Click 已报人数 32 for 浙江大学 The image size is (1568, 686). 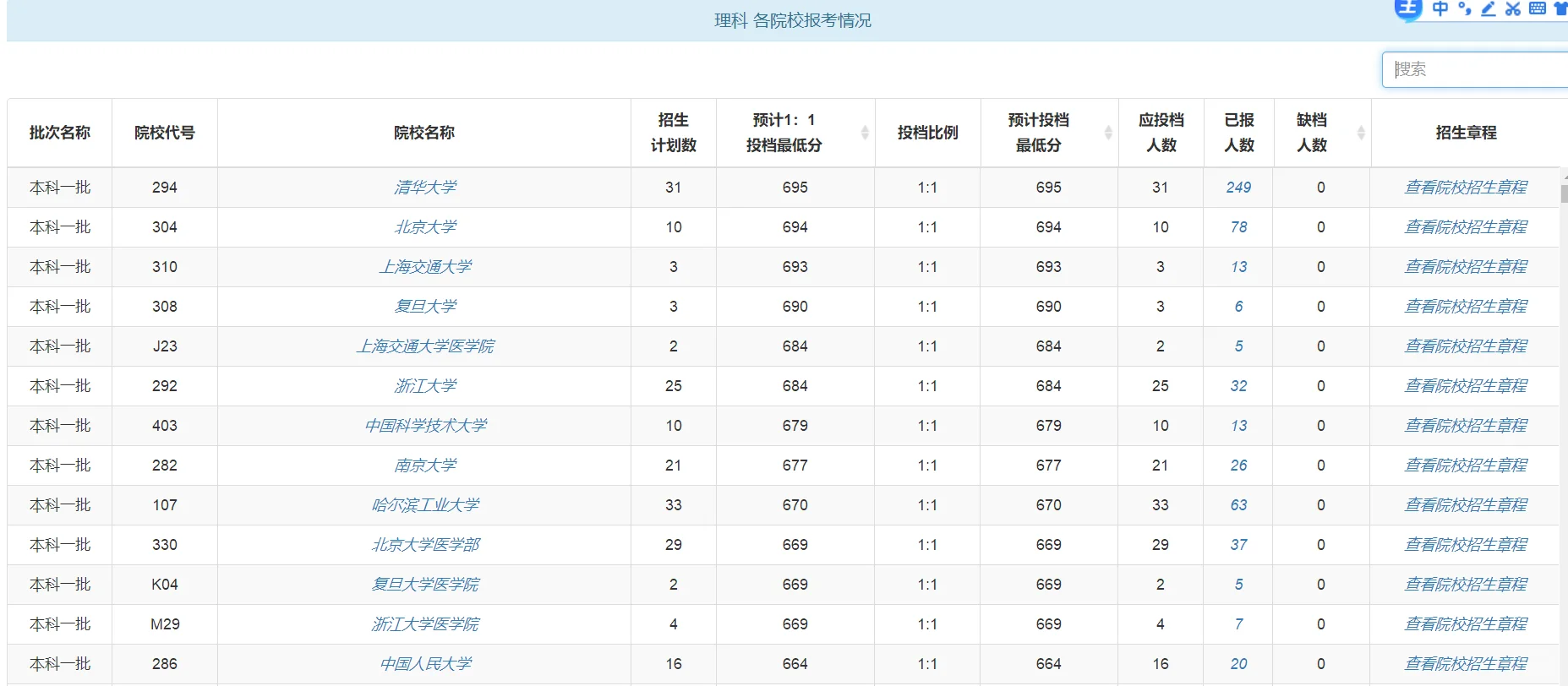(1238, 386)
